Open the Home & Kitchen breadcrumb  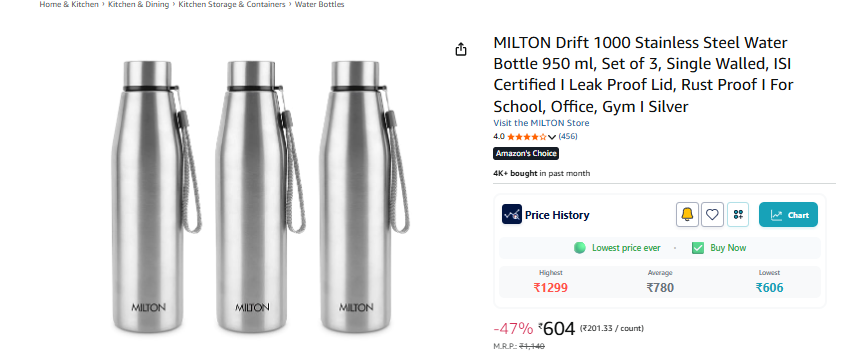tap(69, 4)
